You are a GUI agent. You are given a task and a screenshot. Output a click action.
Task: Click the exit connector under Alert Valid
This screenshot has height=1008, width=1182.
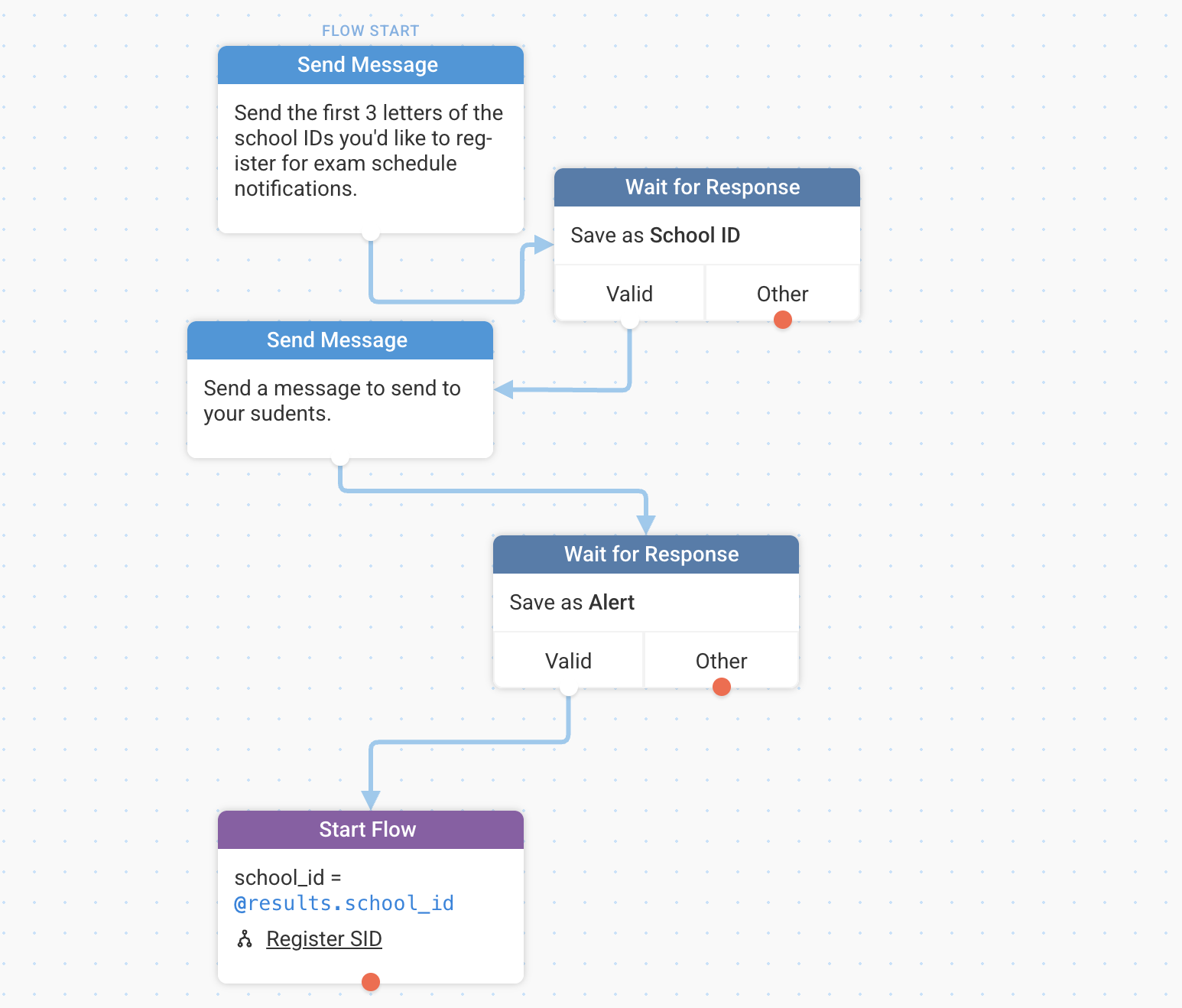pyautogui.click(x=569, y=688)
